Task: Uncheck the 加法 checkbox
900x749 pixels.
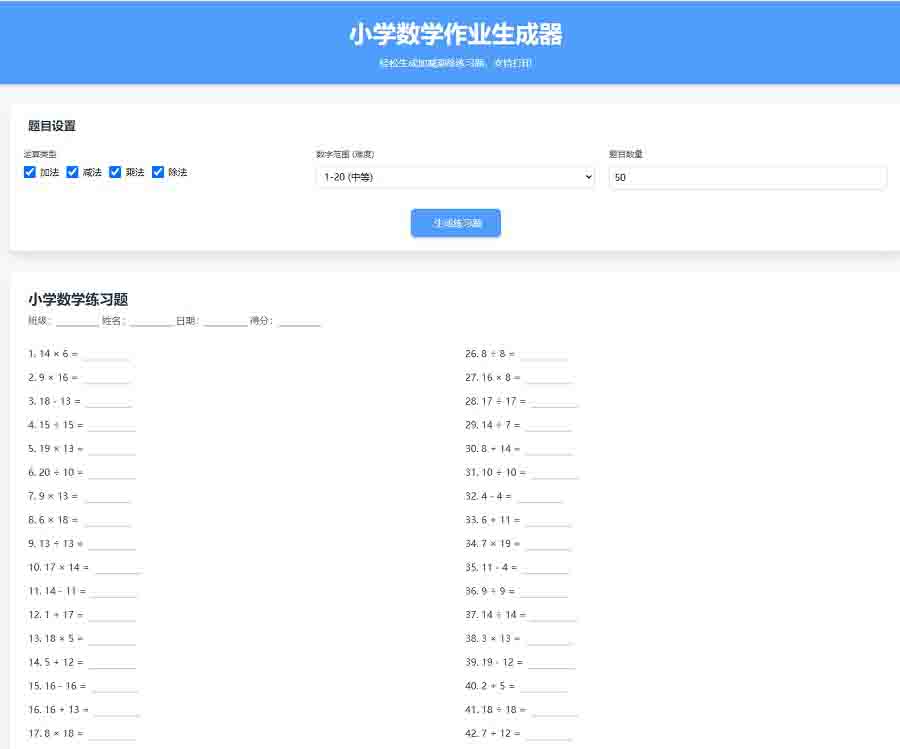Action: pyautogui.click(x=30, y=172)
